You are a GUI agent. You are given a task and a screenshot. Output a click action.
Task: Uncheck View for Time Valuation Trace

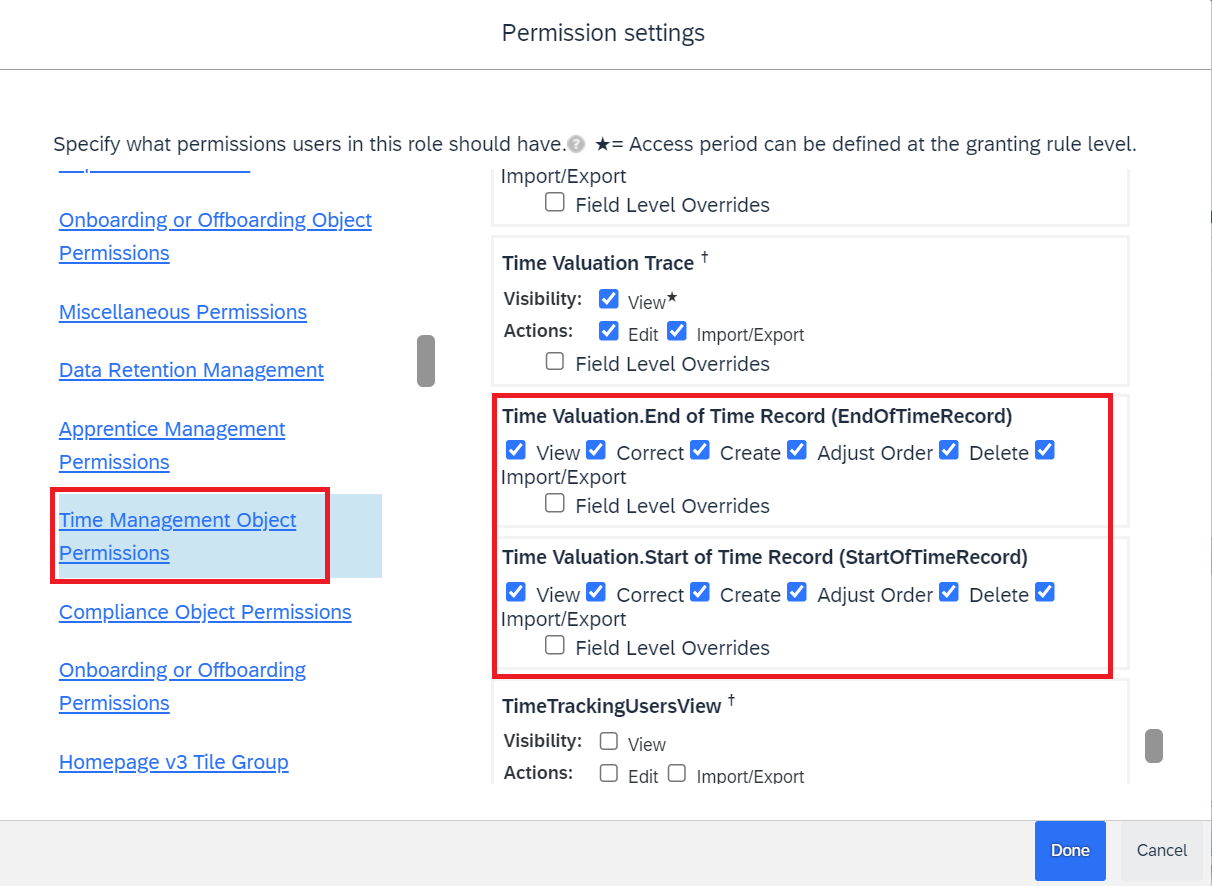[608, 298]
